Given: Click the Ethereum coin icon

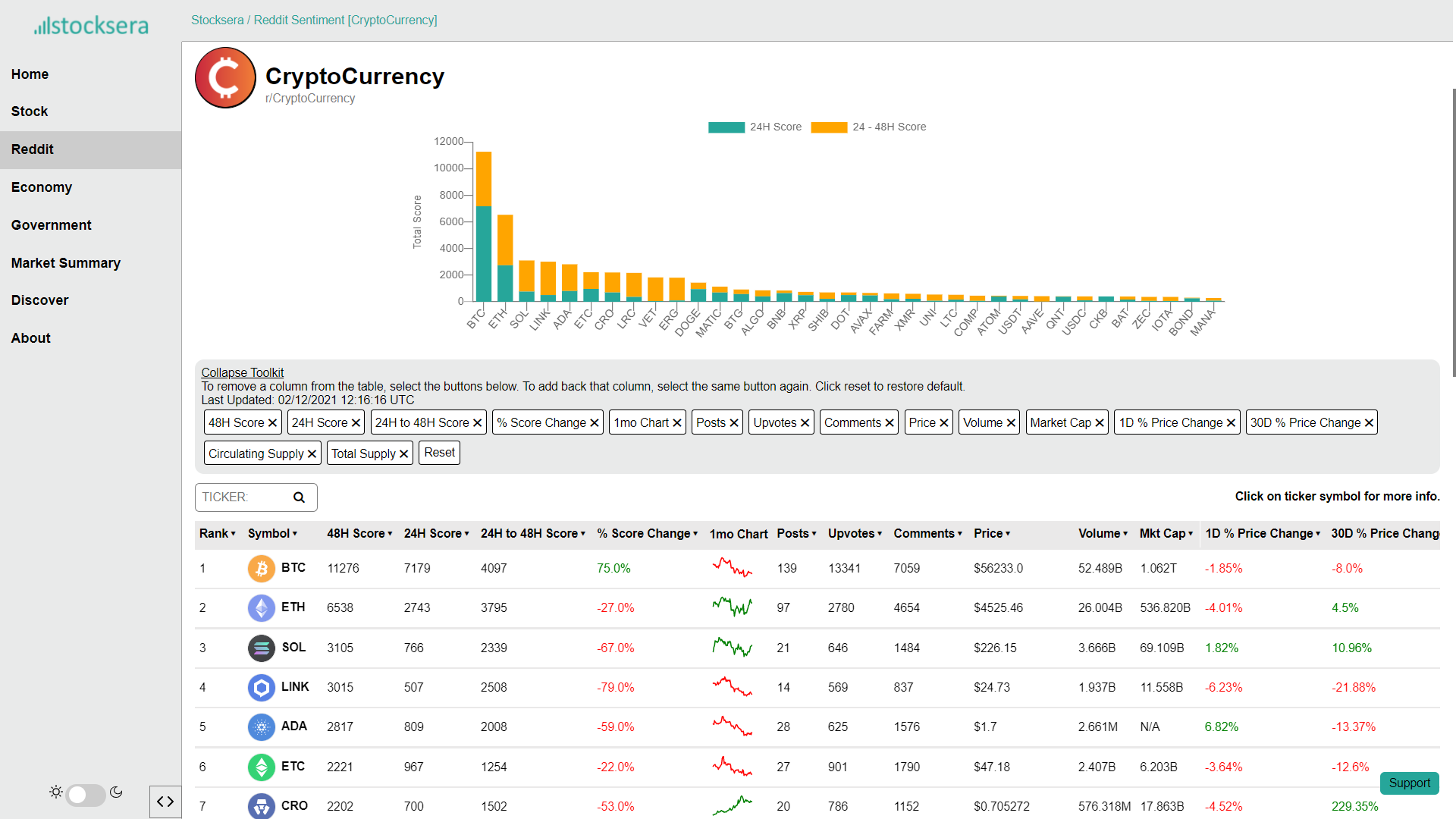Looking at the screenshot, I should [261, 607].
